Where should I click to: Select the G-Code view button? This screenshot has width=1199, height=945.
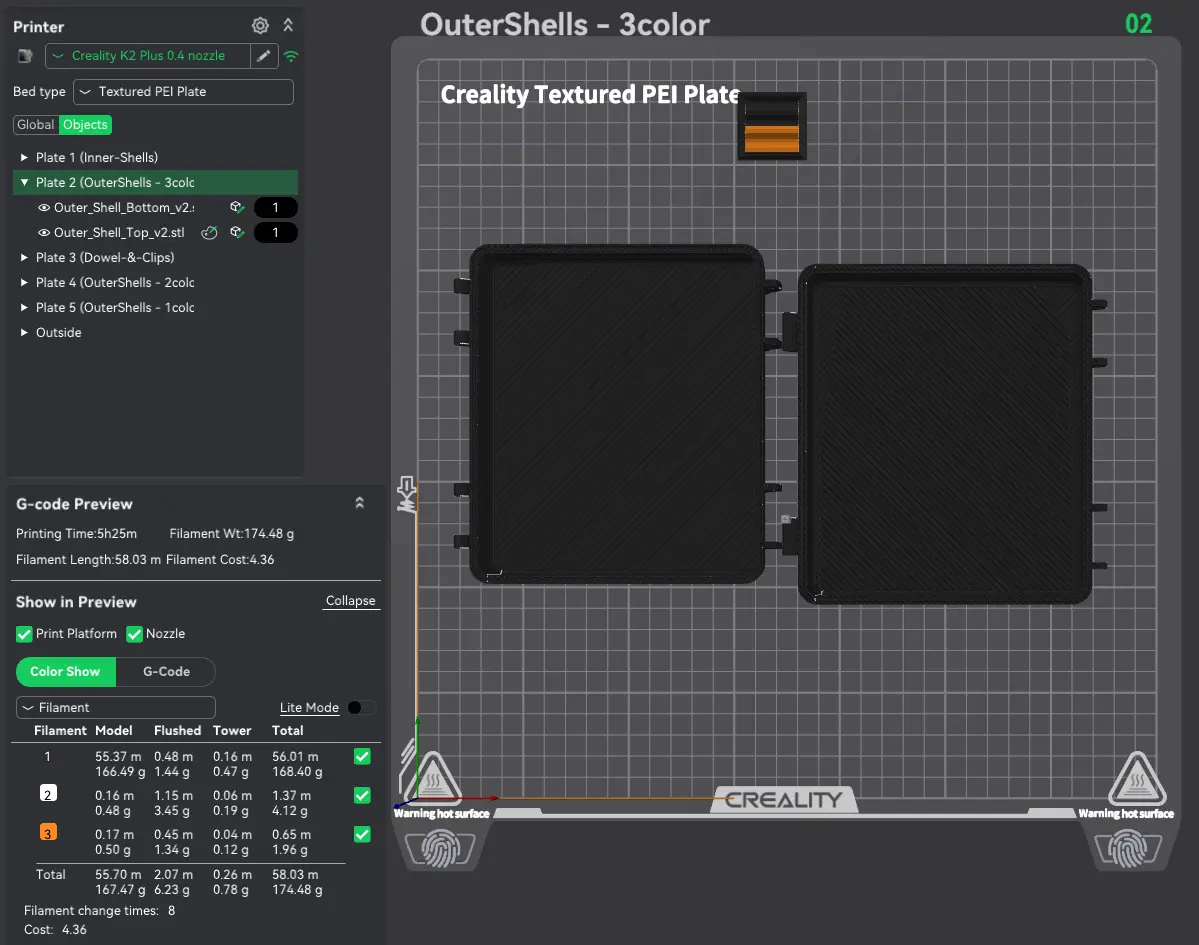[166, 672]
